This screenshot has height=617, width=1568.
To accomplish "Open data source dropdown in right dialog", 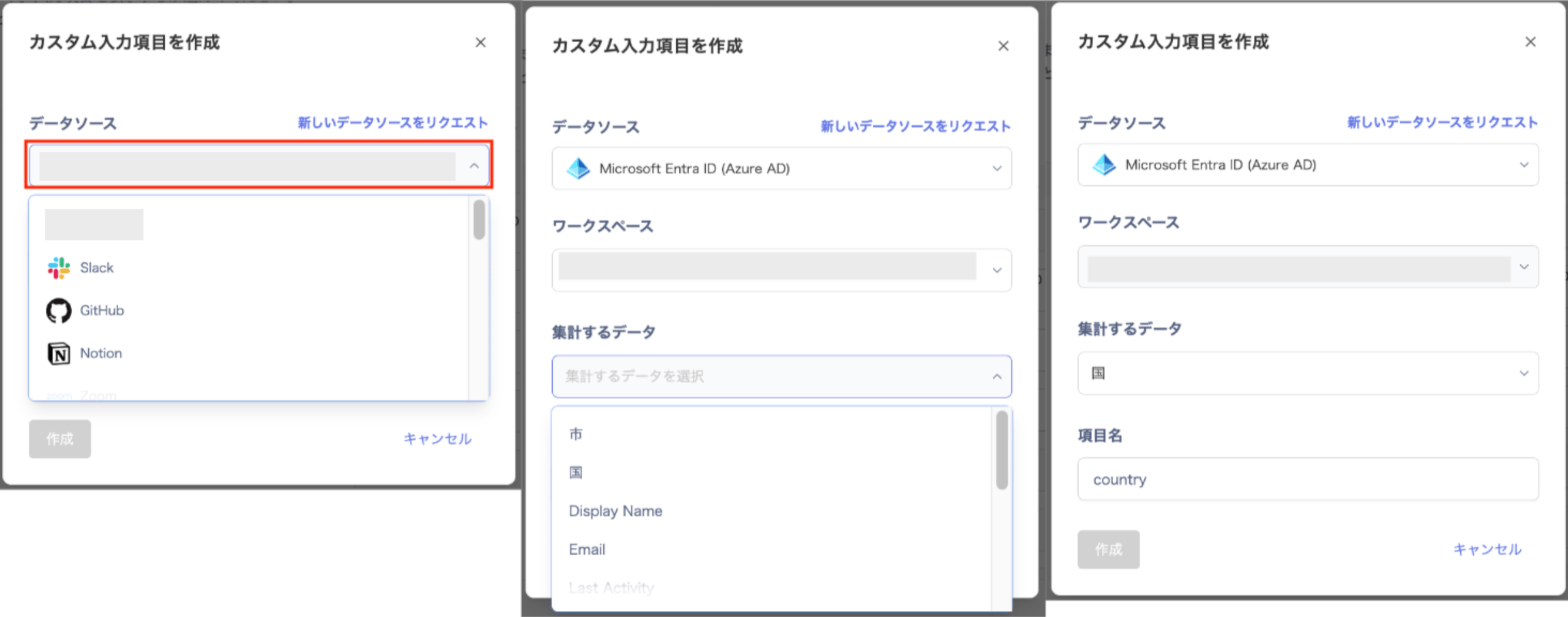I will click(x=1524, y=165).
